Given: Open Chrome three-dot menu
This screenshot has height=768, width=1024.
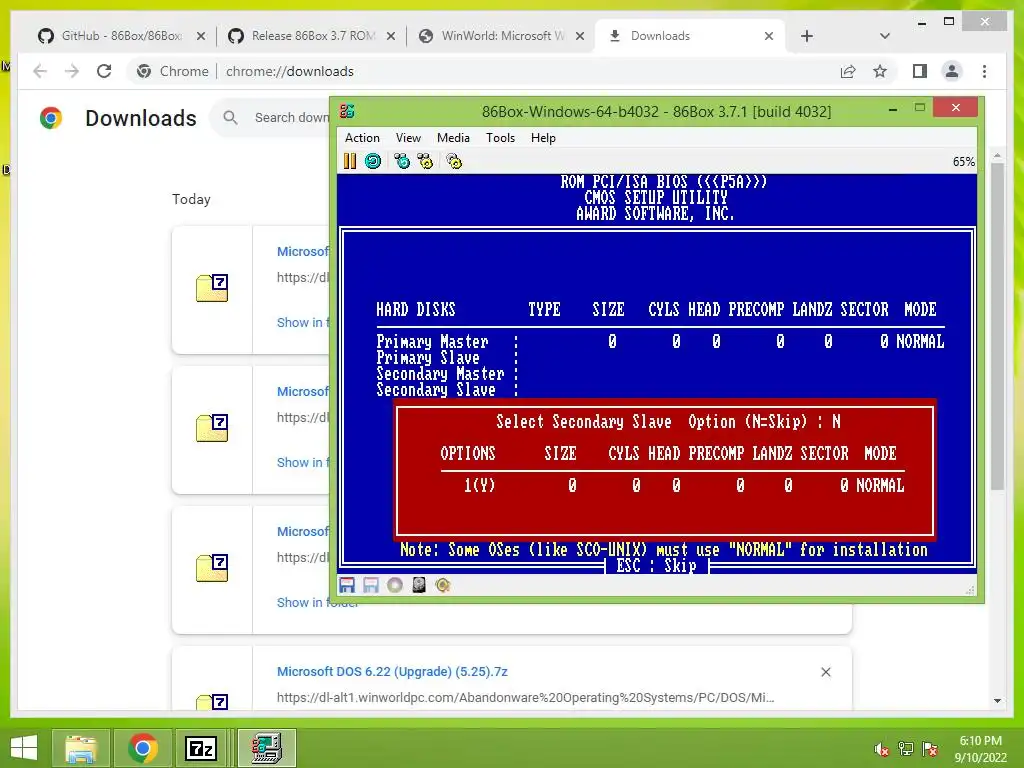Looking at the screenshot, I should click(984, 71).
